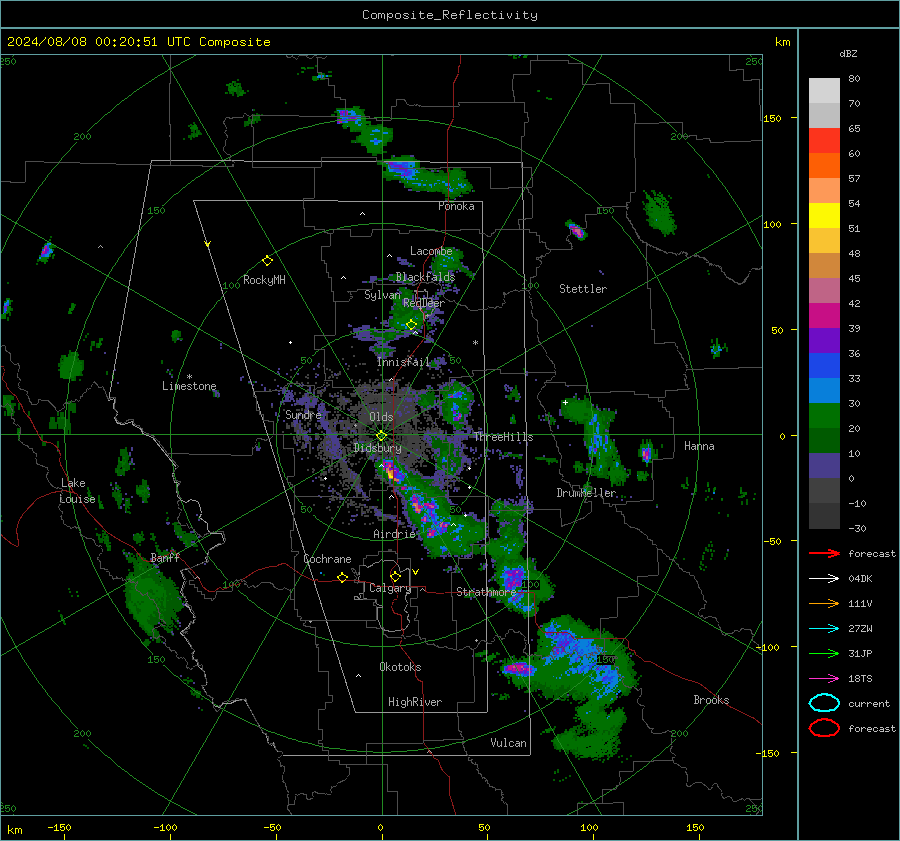
Task: Click the Ponoka label
Action: point(456,206)
